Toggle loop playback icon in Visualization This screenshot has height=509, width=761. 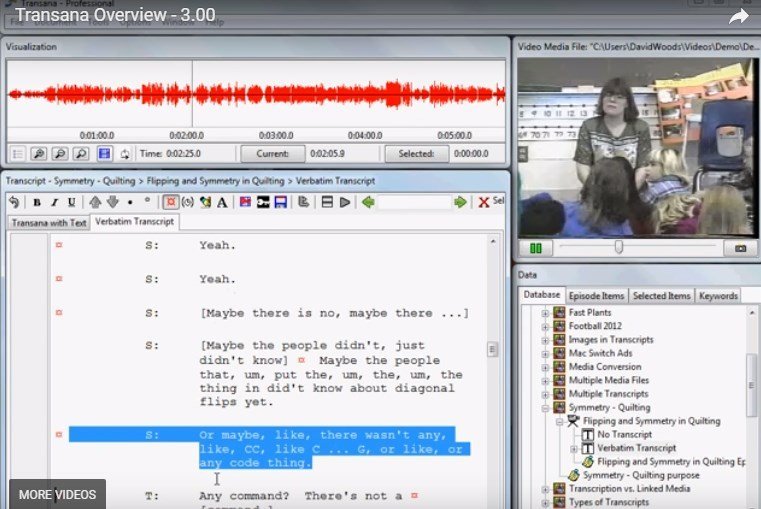(125, 154)
